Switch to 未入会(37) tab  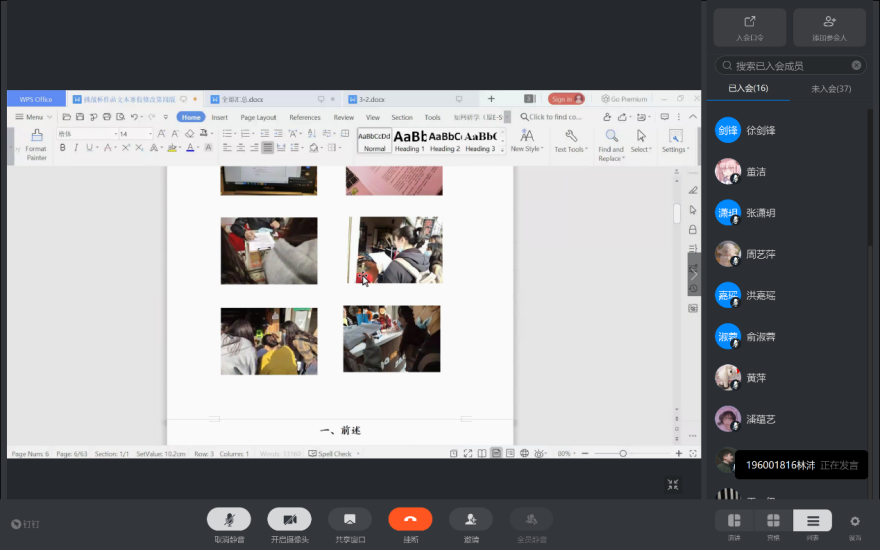pos(830,89)
